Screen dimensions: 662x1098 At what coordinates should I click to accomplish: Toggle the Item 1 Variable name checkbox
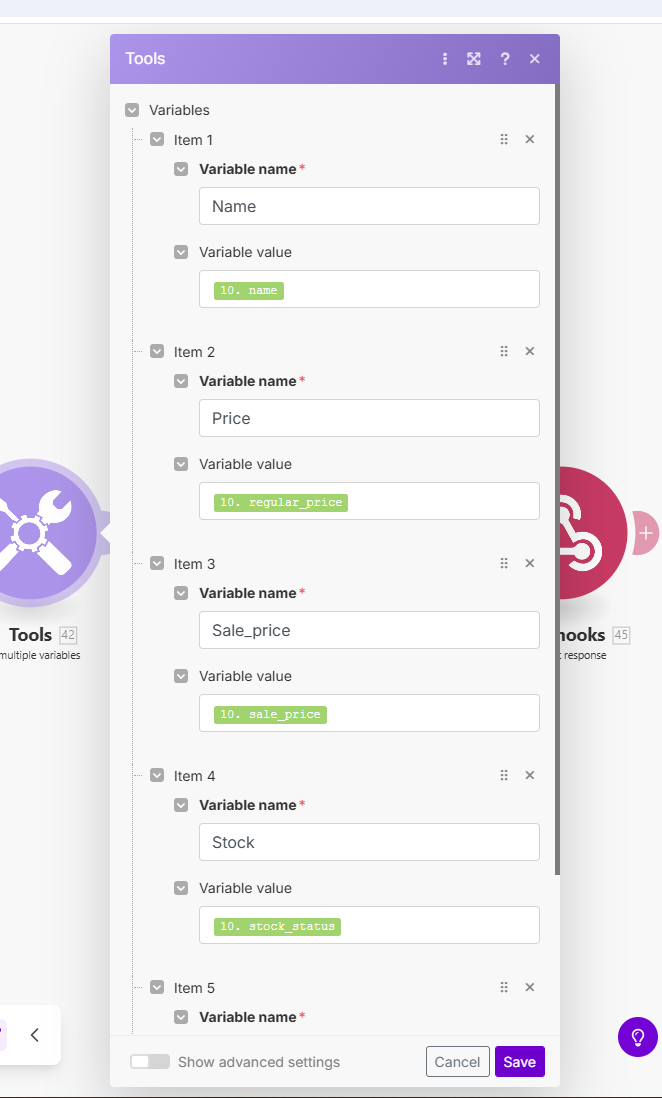(181, 169)
